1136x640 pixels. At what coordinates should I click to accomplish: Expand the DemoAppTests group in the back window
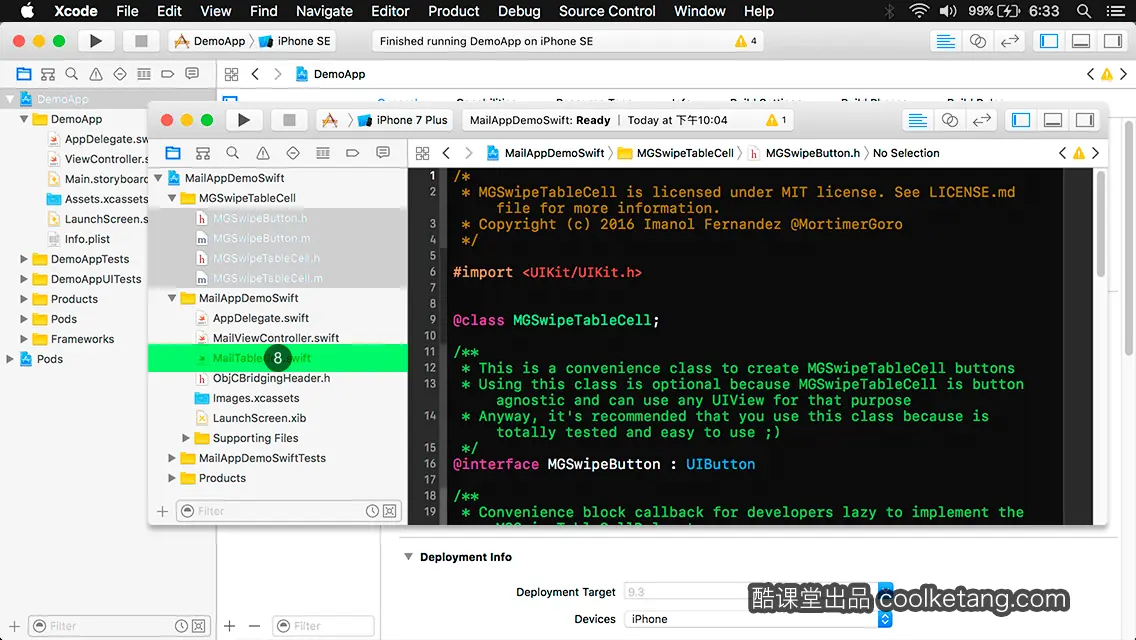[x=23, y=259]
